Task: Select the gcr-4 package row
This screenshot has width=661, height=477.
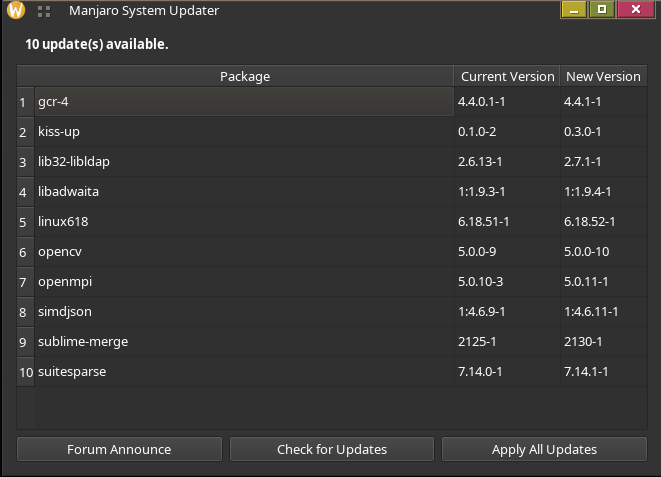Action: pos(245,102)
